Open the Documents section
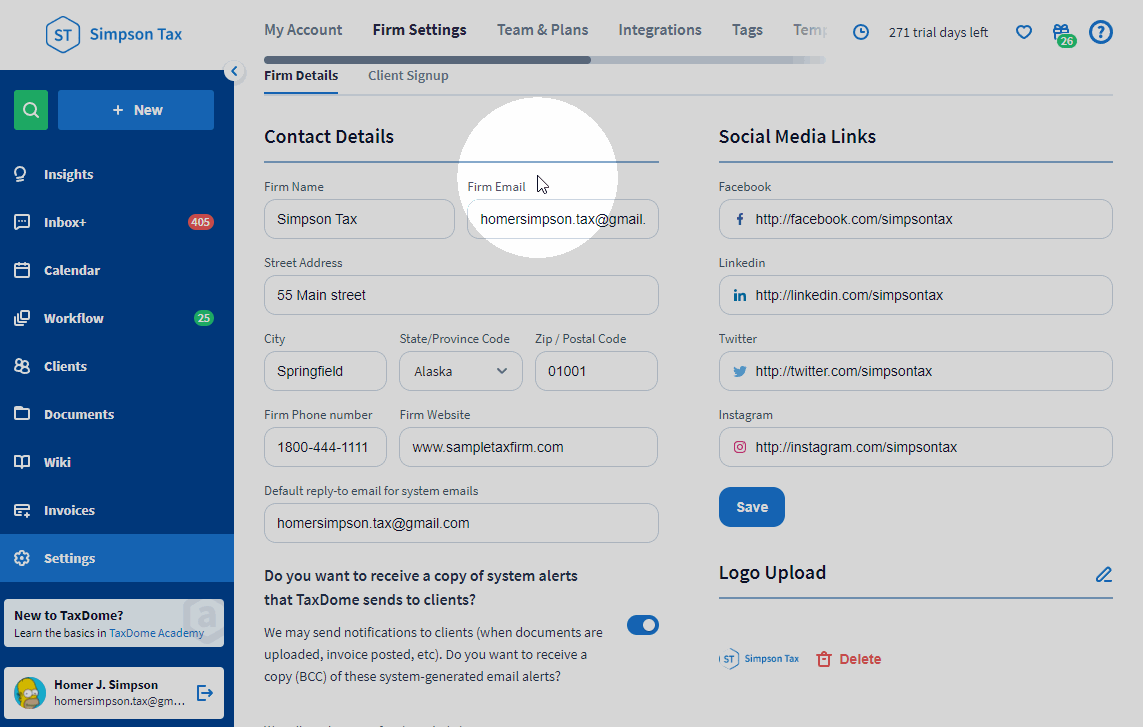Viewport: 1143px width, 727px height. point(117,414)
